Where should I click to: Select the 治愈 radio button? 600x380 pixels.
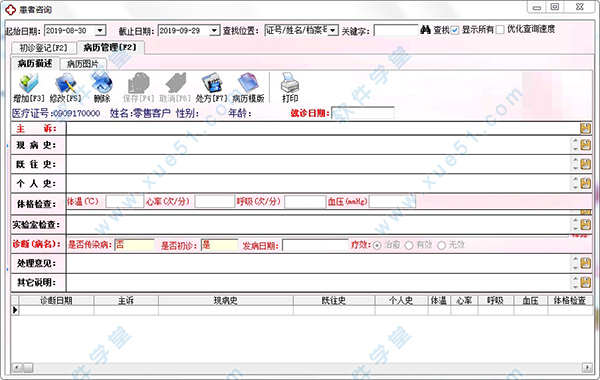point(377,245)
